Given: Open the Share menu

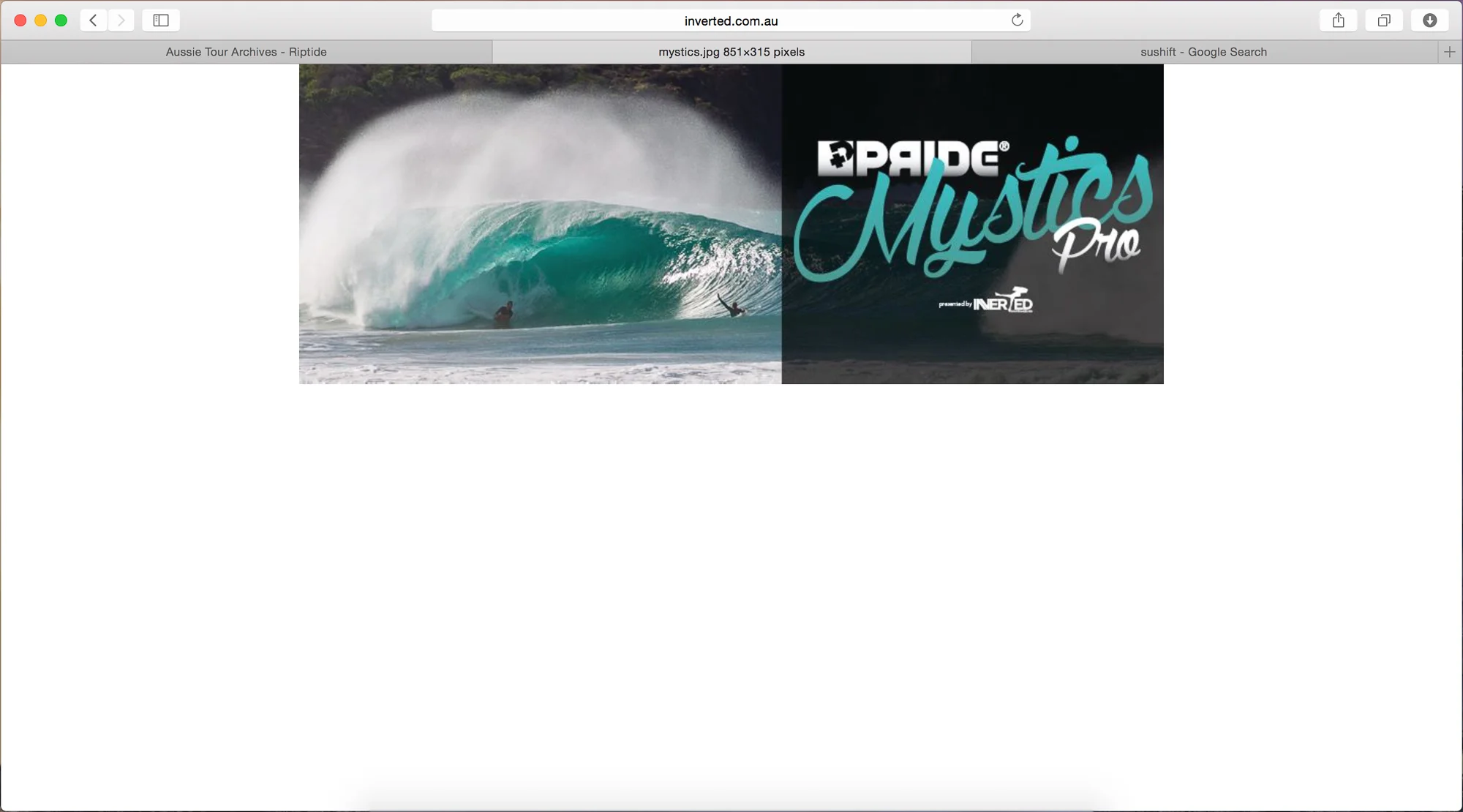Looking at the screenshot, I should pyautogui.click(x=1339, y=20).
